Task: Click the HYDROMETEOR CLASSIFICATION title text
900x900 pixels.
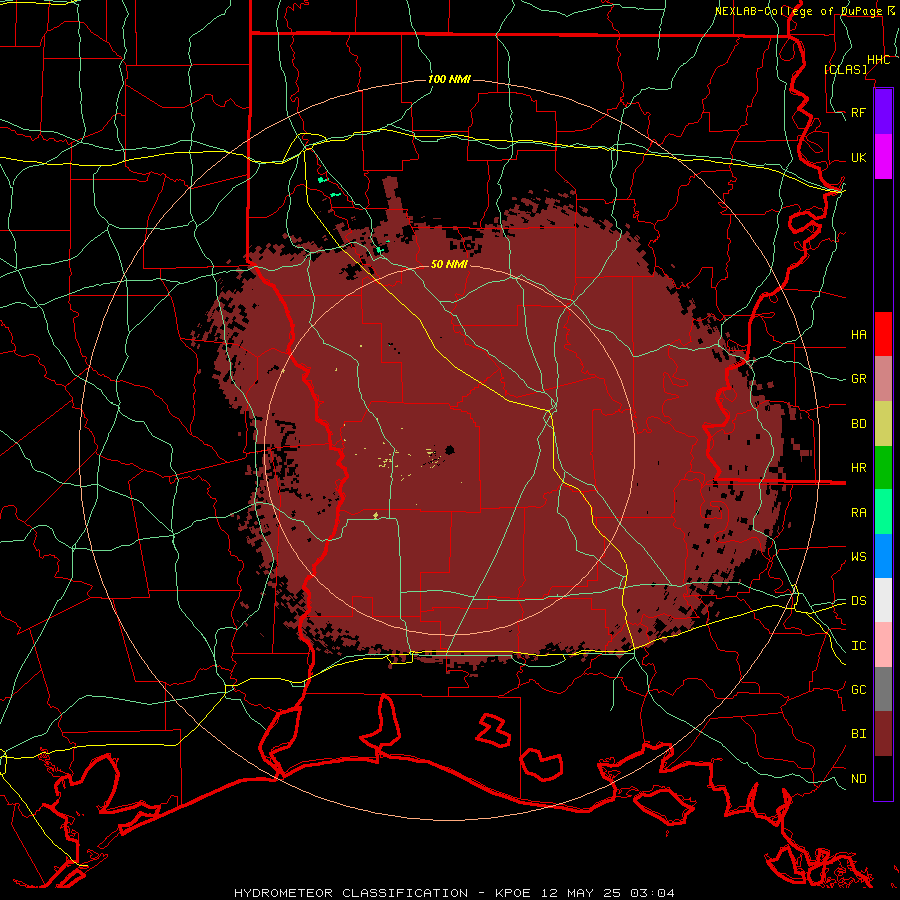Action: pyautogui.click(x=351, y=893)
